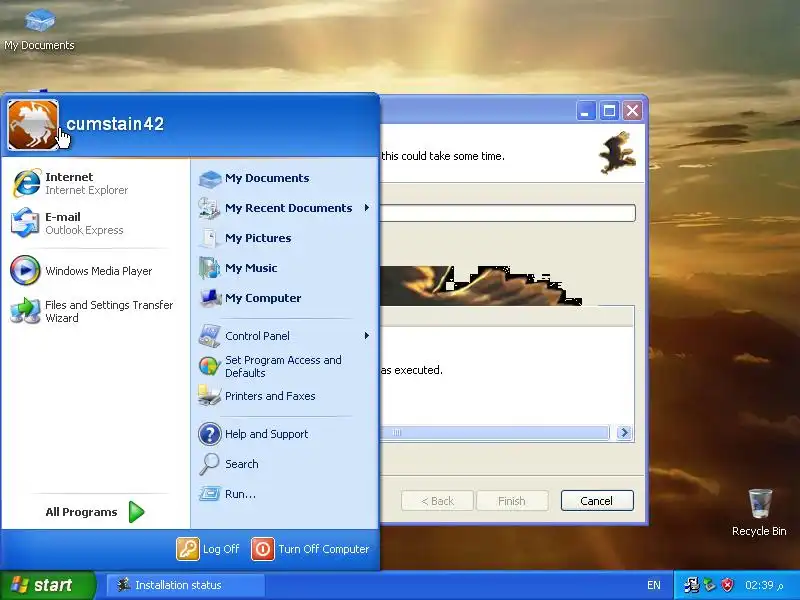Click Turn Off Computer button
800x600 pixels.
pos(310,549)
